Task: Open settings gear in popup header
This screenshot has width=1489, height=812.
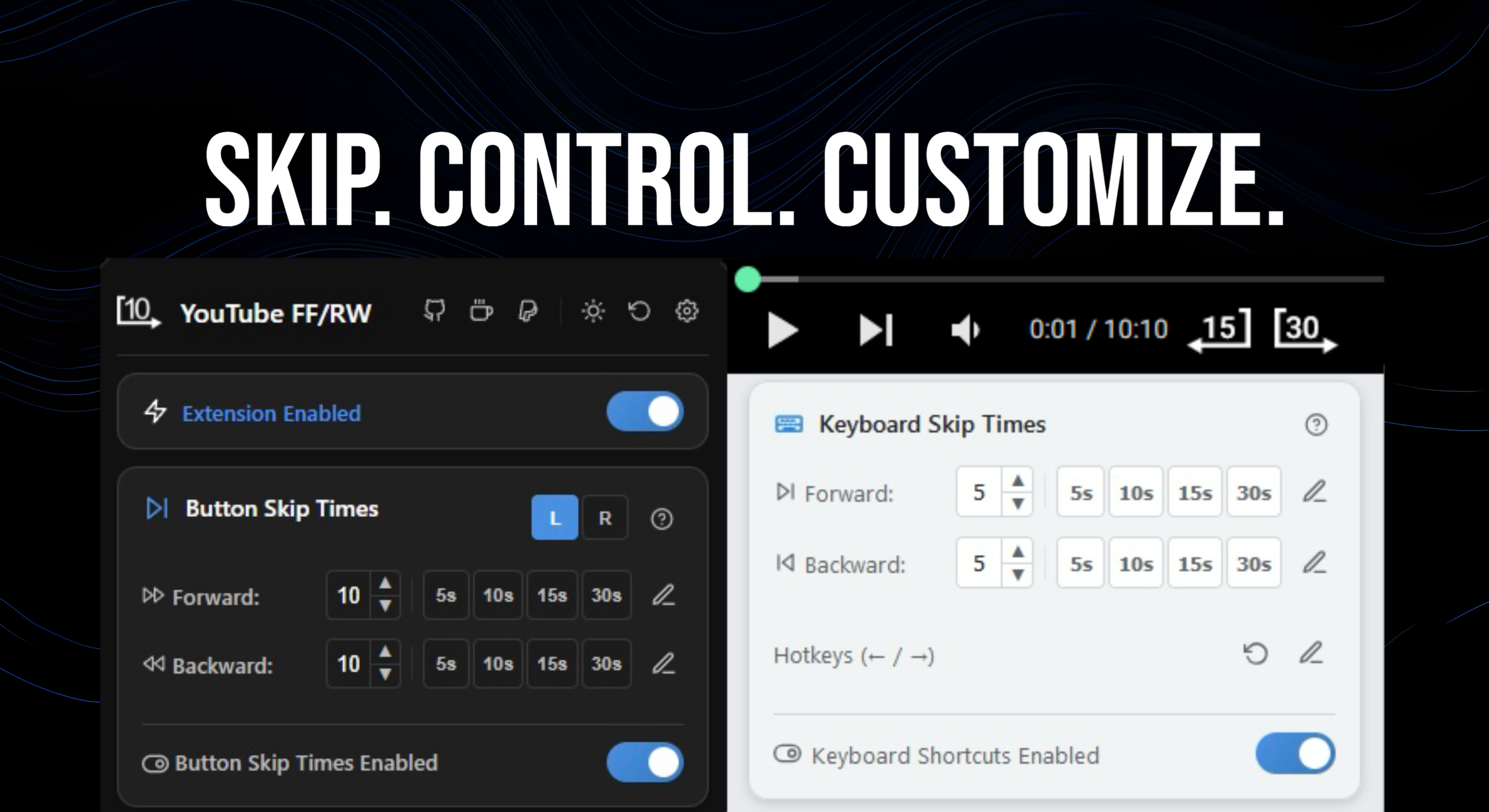Action: click(x=686, y=311)
